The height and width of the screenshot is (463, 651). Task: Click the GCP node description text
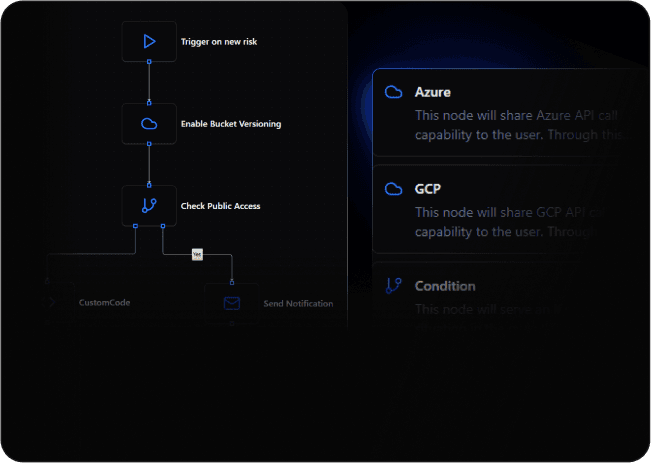[511, 222]
